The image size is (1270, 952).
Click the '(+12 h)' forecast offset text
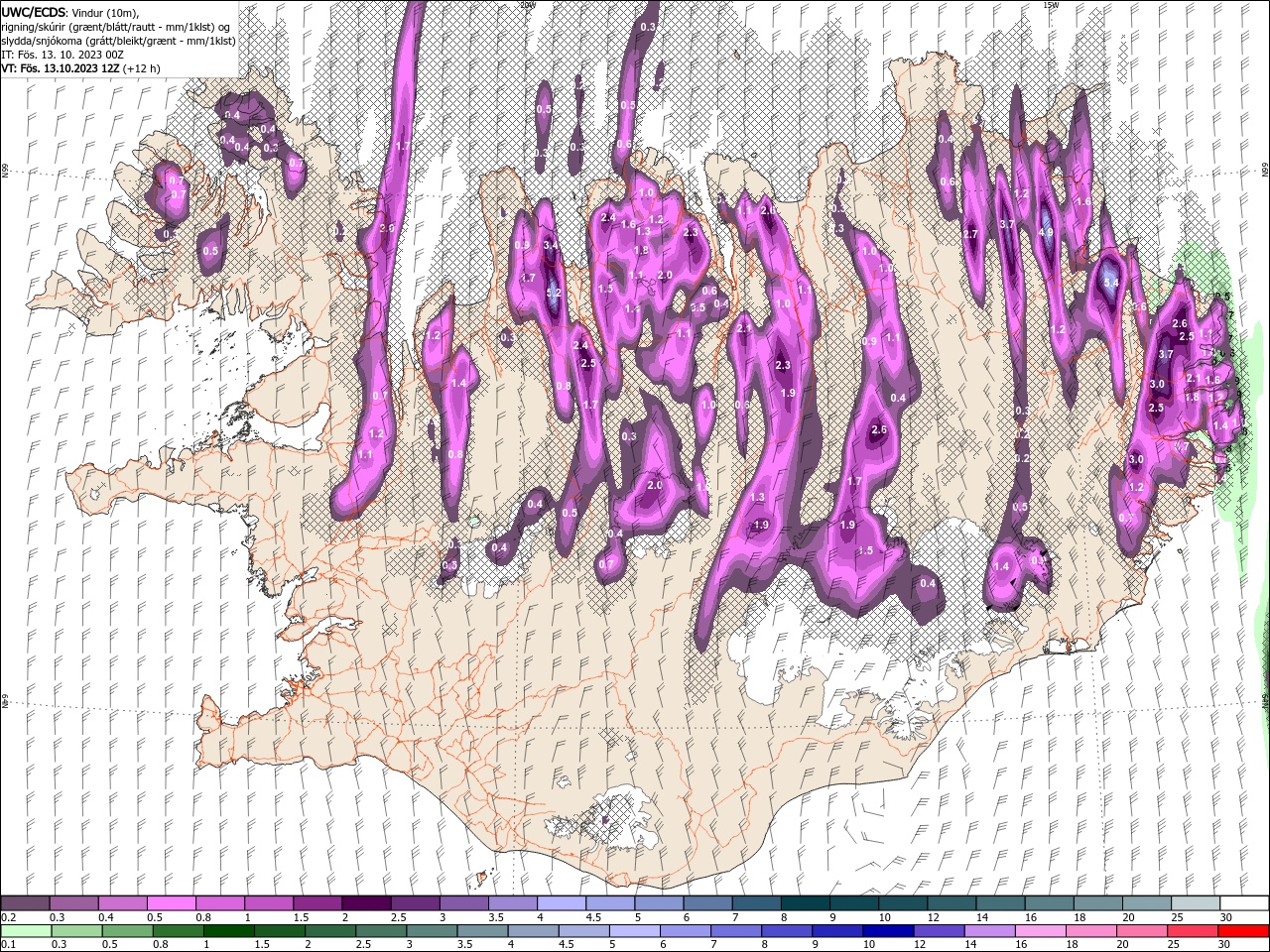(x=141, y=68)
